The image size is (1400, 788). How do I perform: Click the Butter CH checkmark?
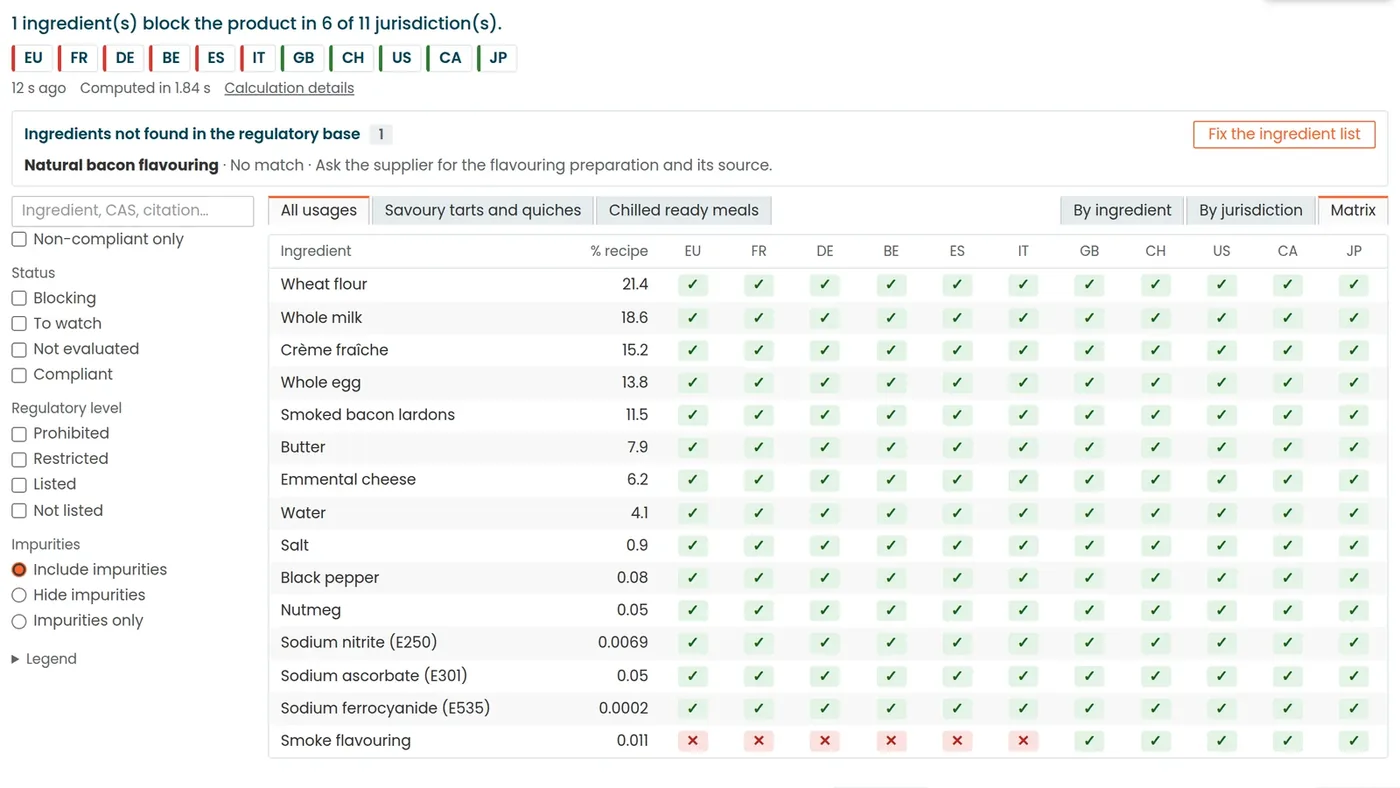(x=1155, y=447)
